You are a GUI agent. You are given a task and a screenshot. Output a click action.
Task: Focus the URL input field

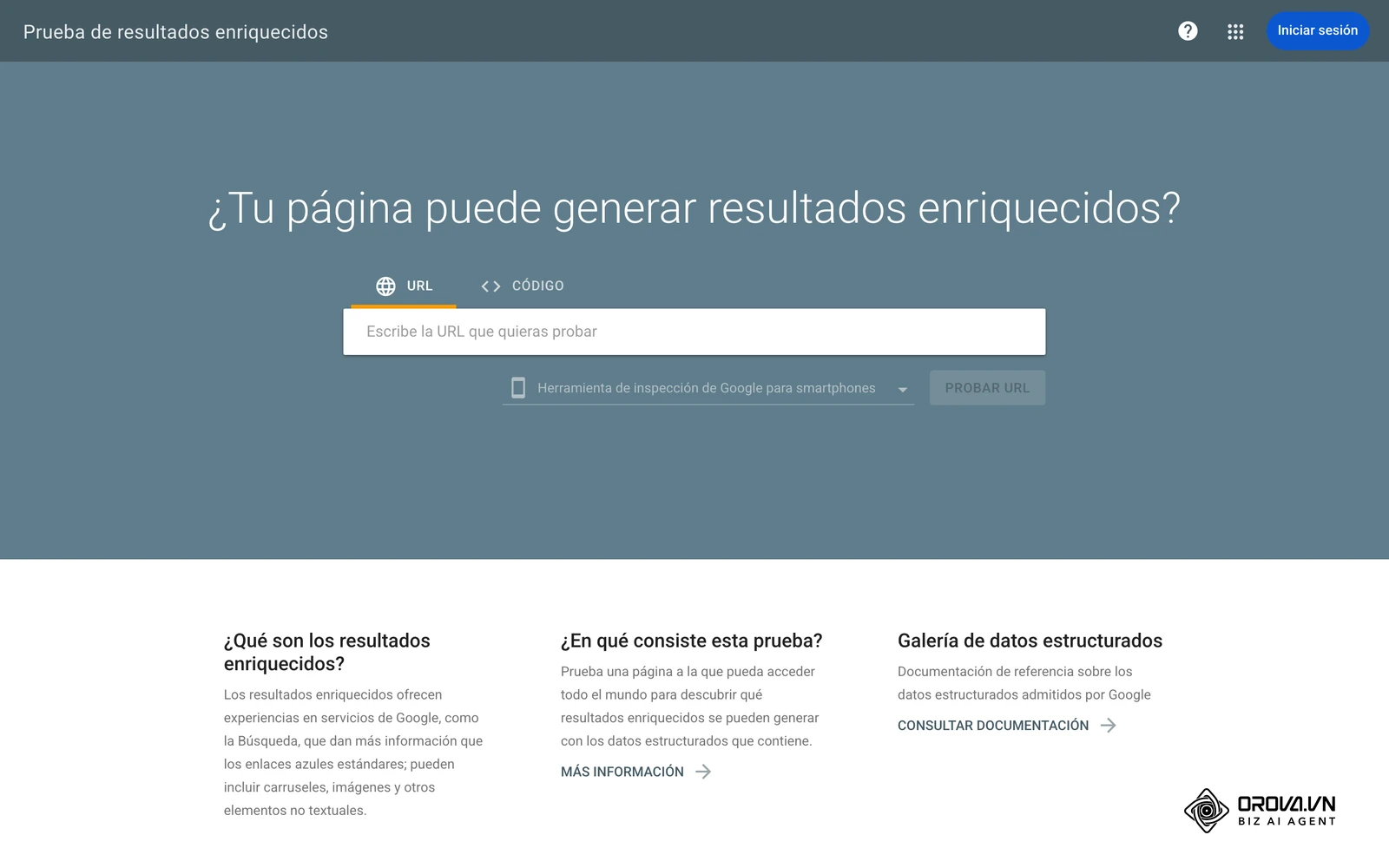694,332
